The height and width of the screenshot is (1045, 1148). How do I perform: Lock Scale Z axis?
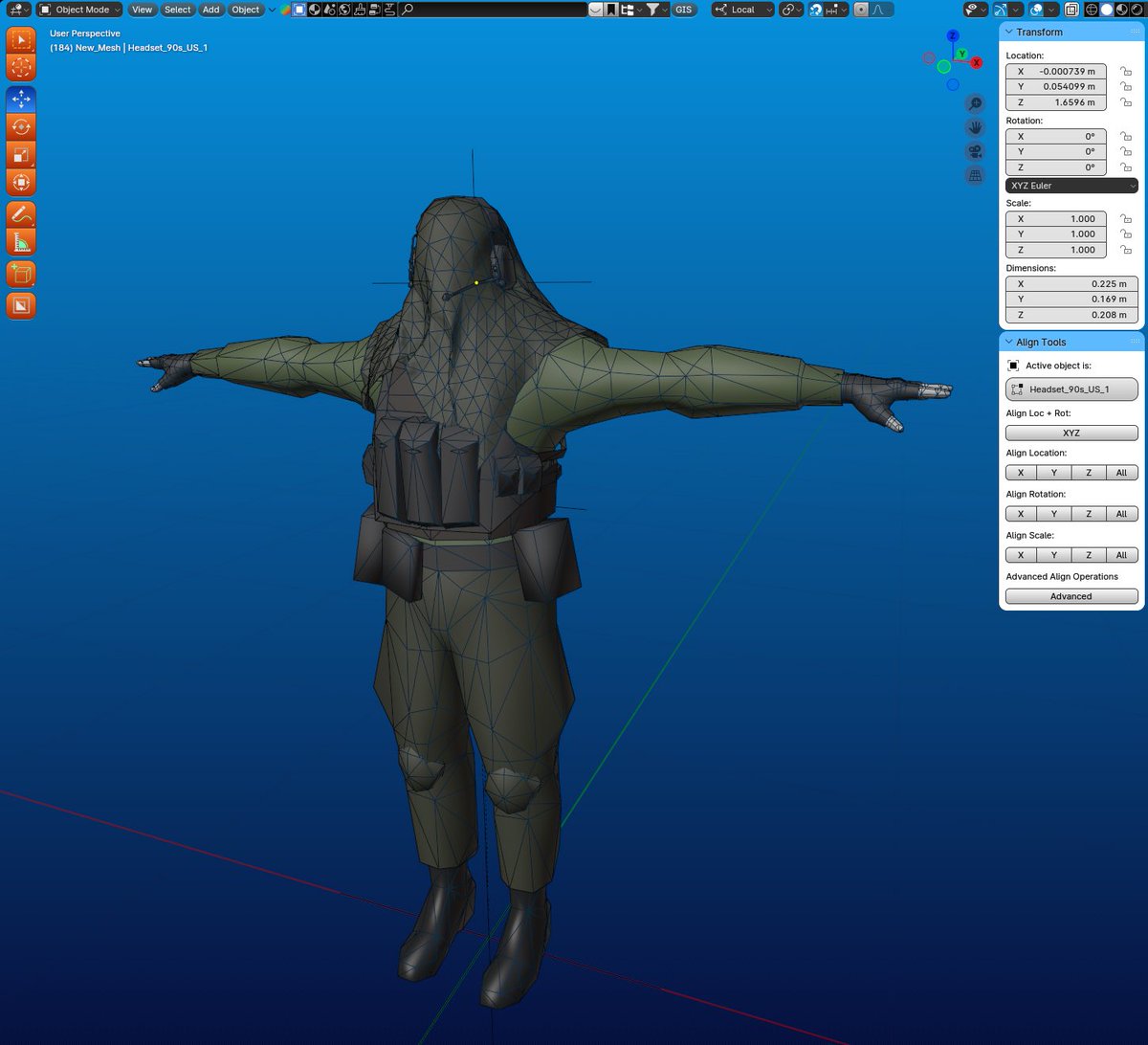click(1126, 250)
